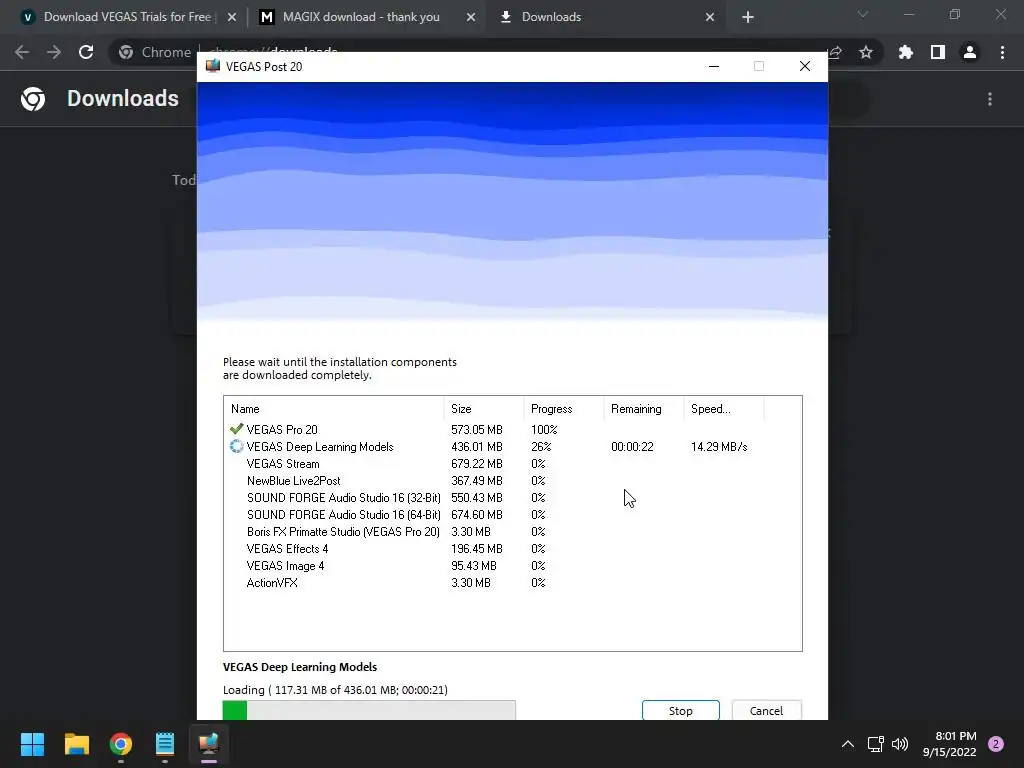Open File Explorer from taskbar
This screenshot has height=768, width=1024.
[x=76, y=744]
